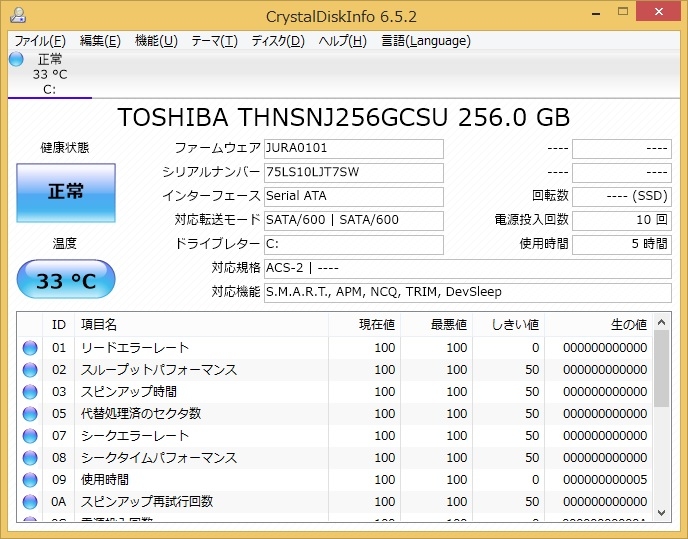Click the scroll up arrow of SMART list
Screen dimensions: 688x539
pos(662,323)
